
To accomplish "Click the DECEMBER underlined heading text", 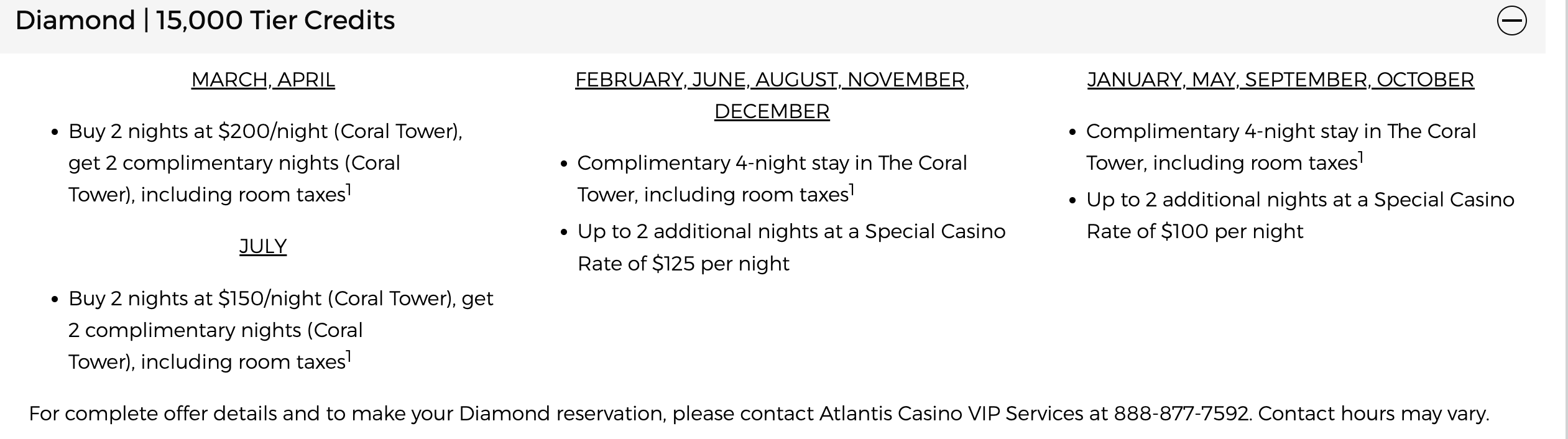I will [772, 111].
